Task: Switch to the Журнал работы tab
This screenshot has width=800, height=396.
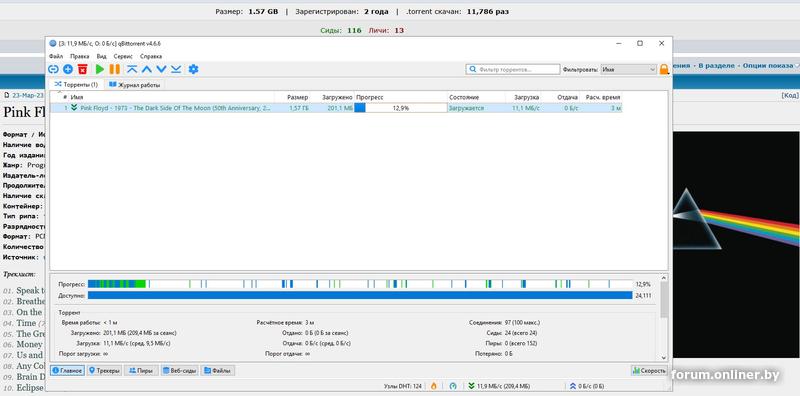Action: [135, 84]
